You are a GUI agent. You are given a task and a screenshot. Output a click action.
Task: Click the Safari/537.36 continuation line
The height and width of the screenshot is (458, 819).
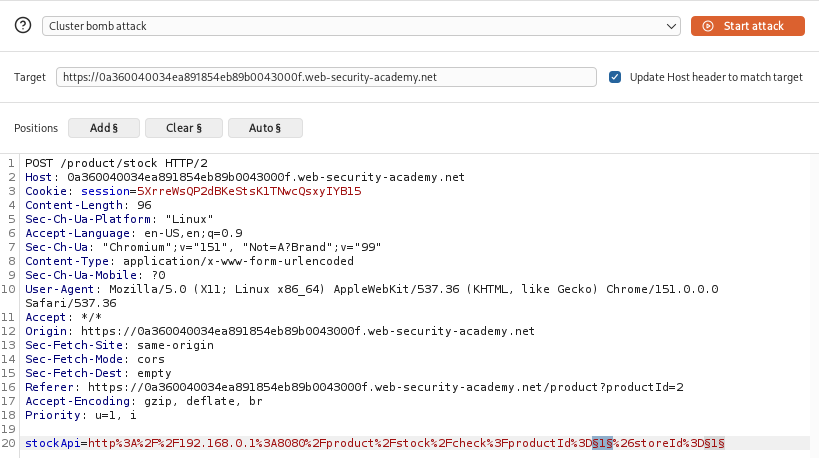pos(71,303)
